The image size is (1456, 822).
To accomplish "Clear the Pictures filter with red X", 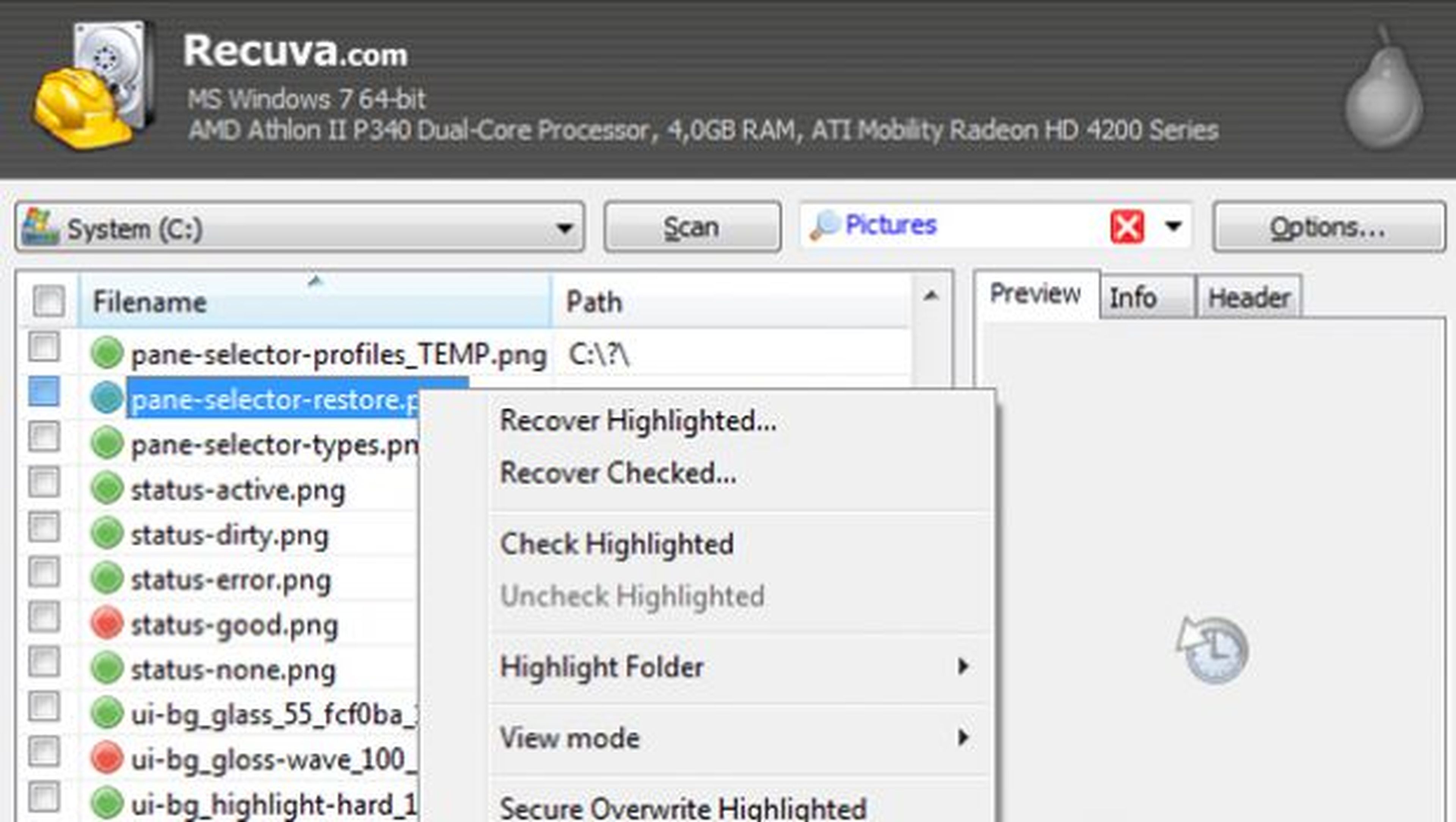I will coord(1127,227).
